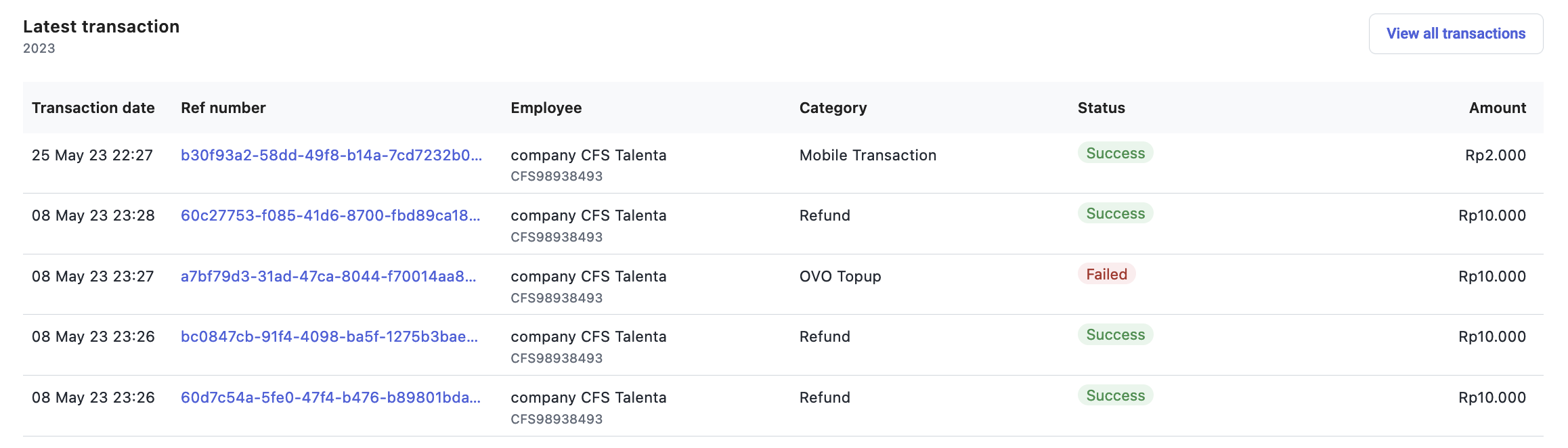Click Success badge on Mobile Transaction row

(x=1115, y=153)
